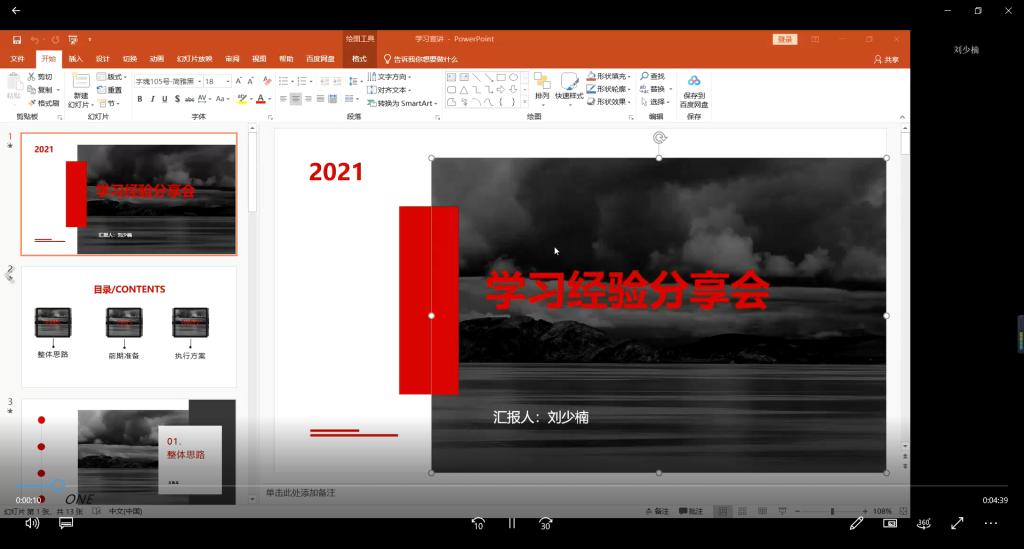Open the video player subtitles icon
Image resolution: width=1024 pixels, height=549 pixels.
(x=66, y=522)
